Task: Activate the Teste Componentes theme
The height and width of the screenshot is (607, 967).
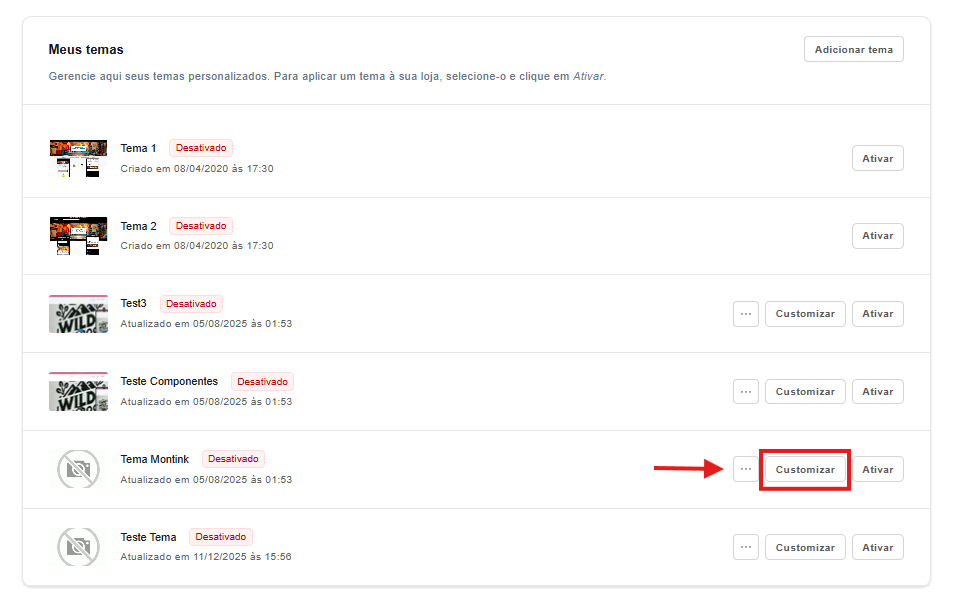Action: [877, 392]
